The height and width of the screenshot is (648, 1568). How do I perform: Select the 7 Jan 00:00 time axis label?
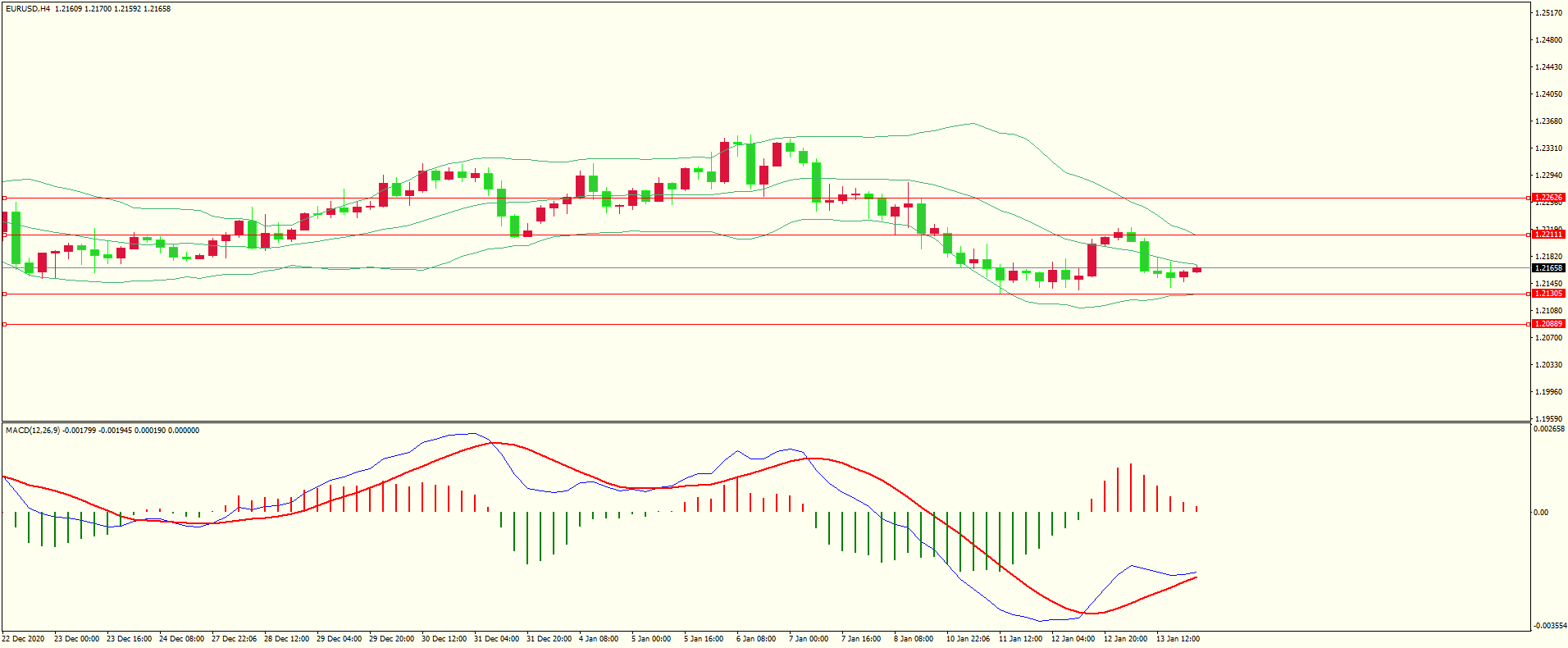tap(809, 638)
